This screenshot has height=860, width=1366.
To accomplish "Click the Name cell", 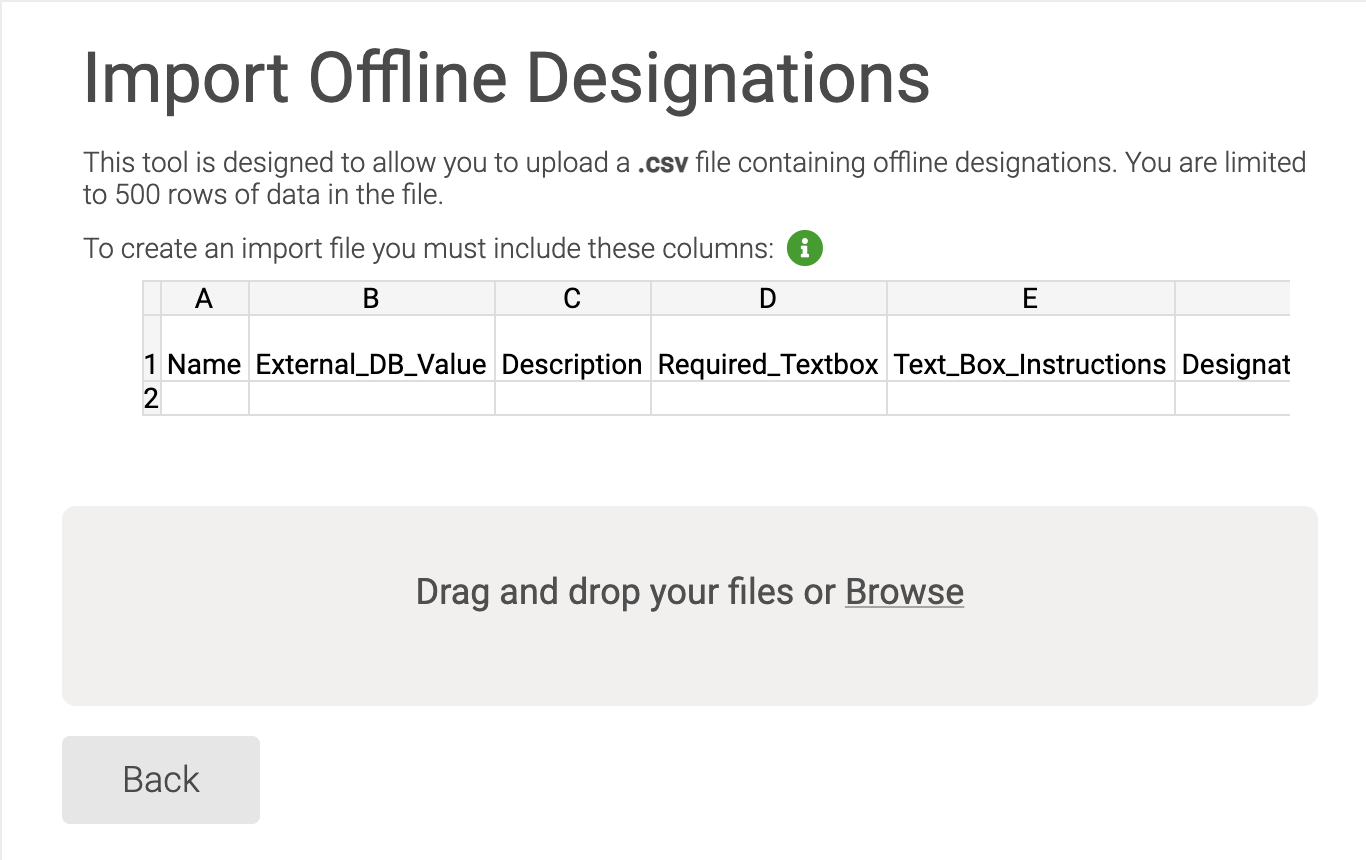I will point(204,364).
